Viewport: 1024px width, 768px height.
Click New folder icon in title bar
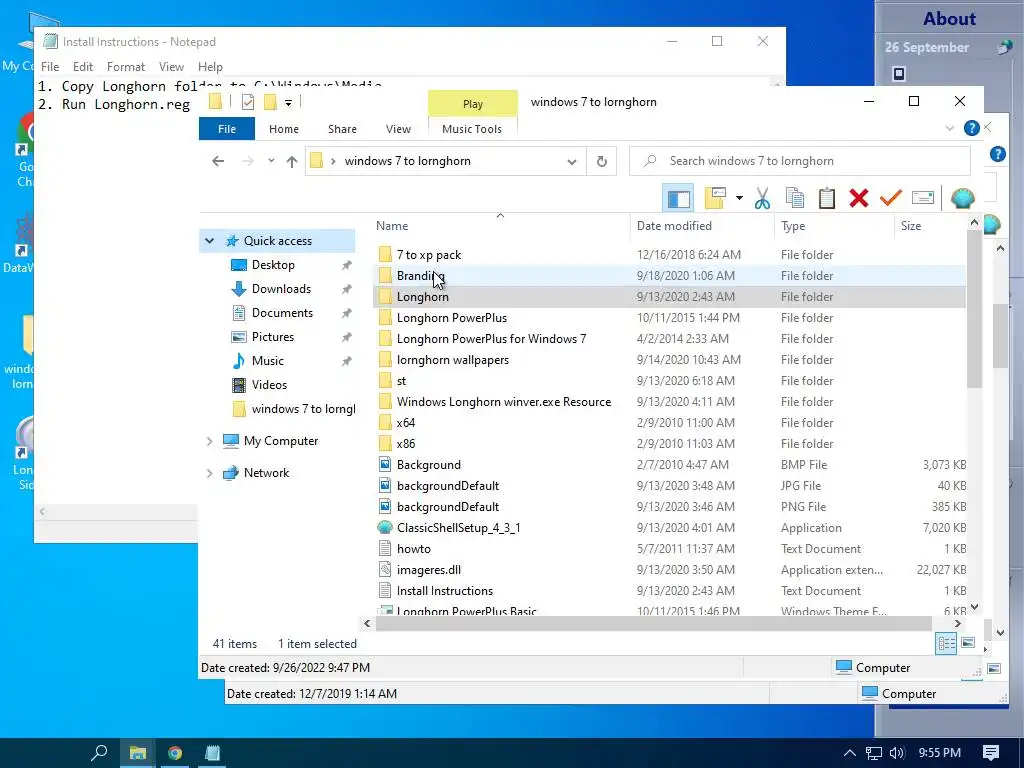tap(270, 102)
